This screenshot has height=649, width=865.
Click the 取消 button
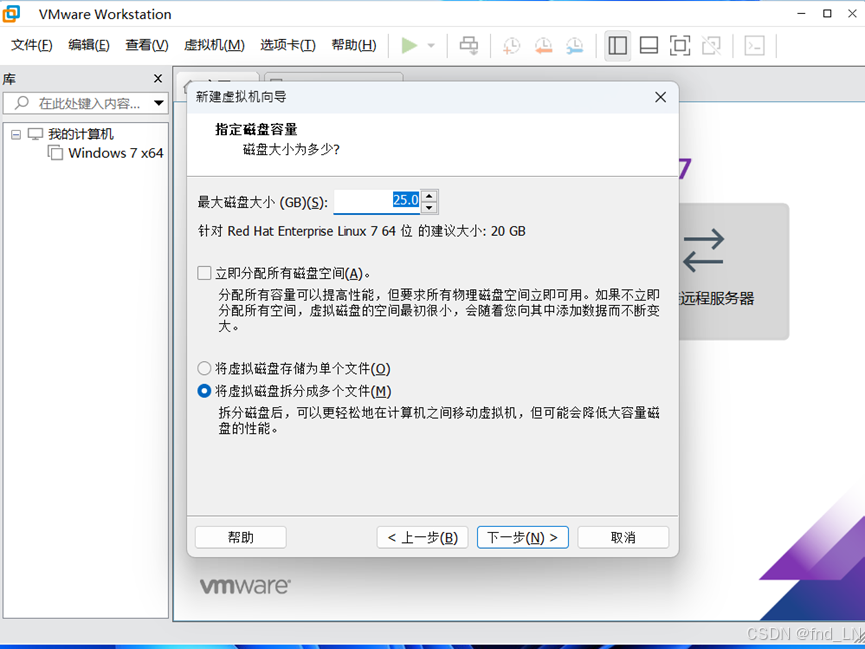point(623,537)
